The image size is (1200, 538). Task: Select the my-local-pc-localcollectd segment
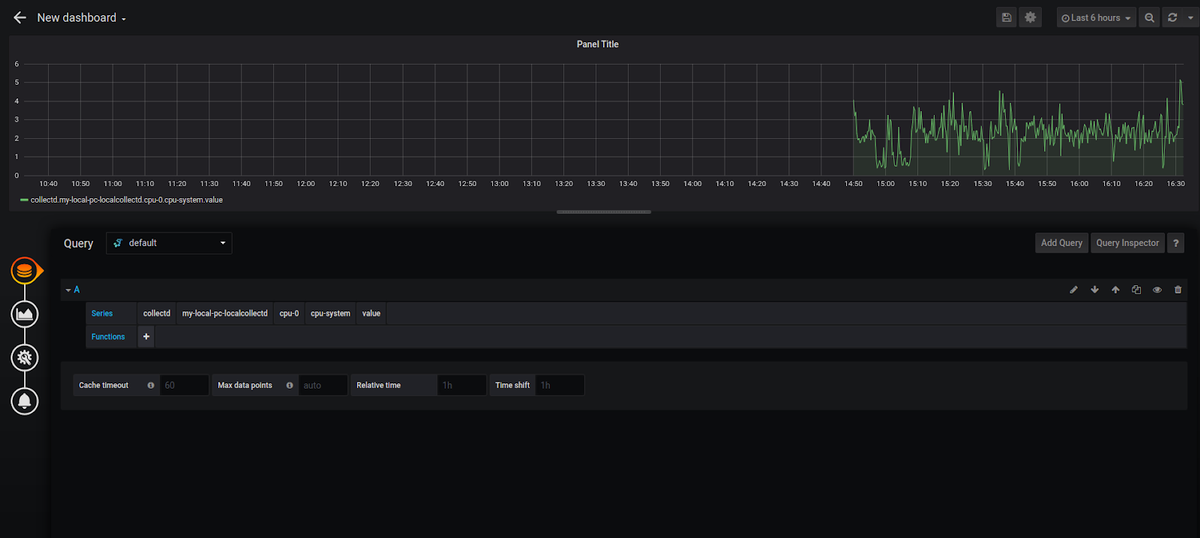point(225,314)
